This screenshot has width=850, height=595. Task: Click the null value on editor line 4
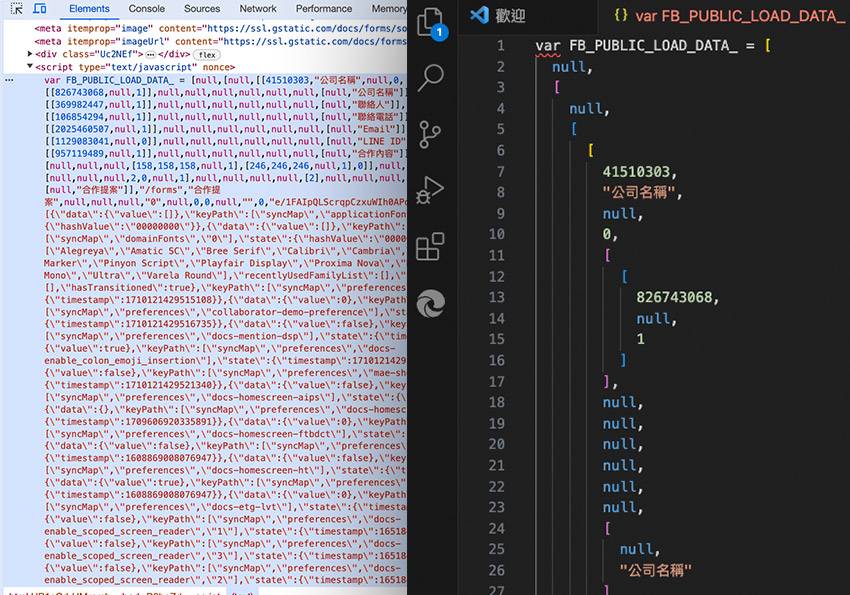tap(585, 109)
